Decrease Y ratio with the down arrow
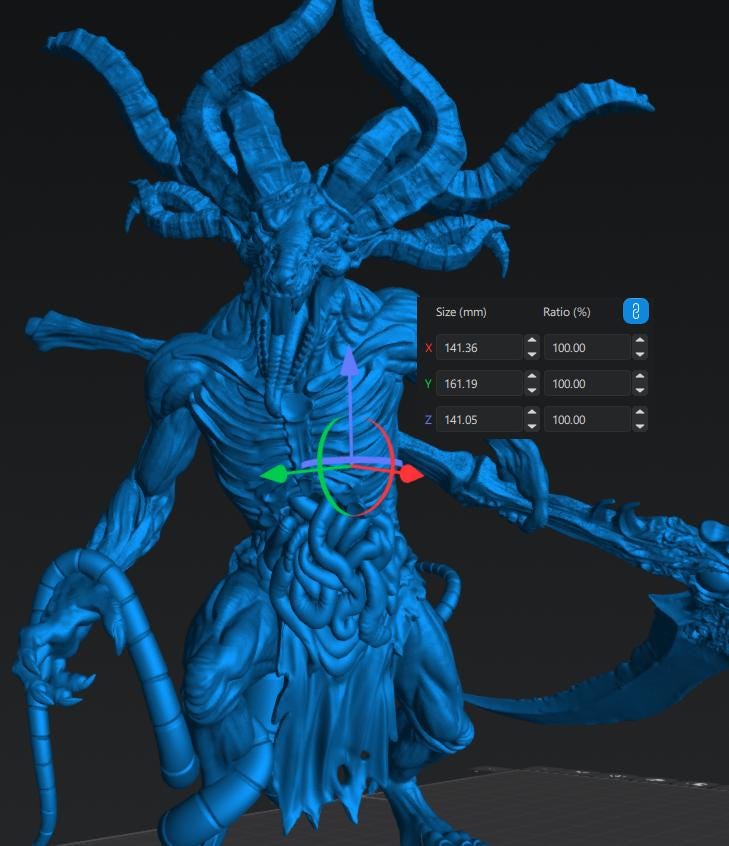This screenshot has width=729, height=846. tap(640, 390)
